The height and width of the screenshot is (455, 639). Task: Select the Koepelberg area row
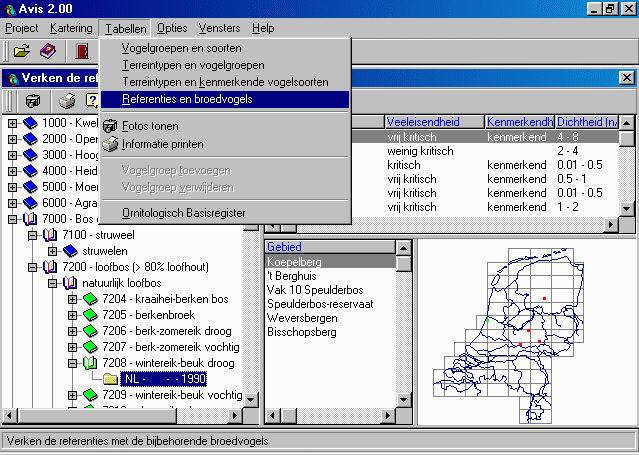[x=331, y=262]
